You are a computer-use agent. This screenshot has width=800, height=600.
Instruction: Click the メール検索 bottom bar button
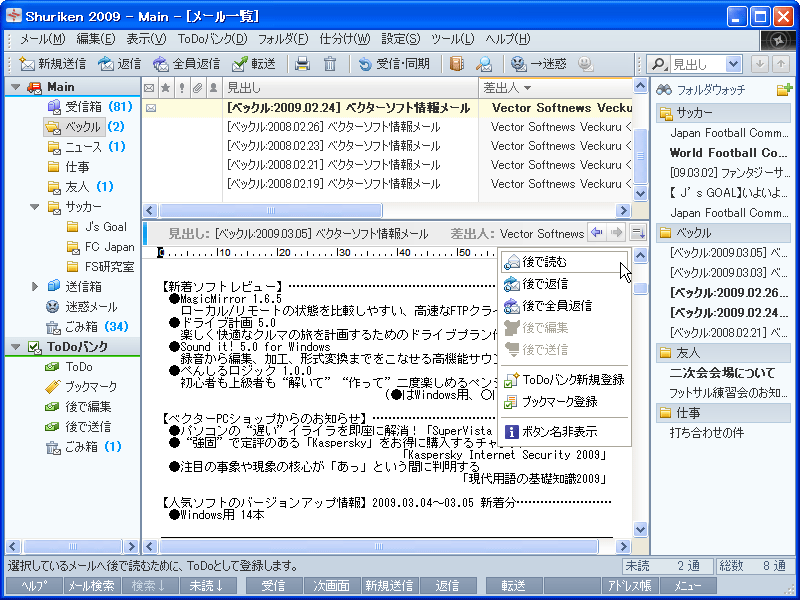[x=92, y=586]
